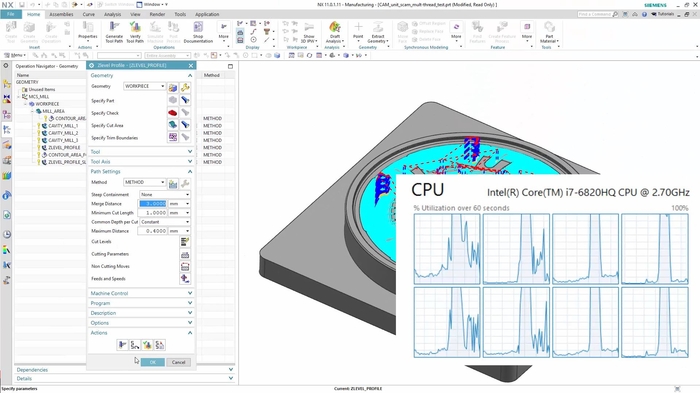Click the Draft Analysis icon

[335, 31]
